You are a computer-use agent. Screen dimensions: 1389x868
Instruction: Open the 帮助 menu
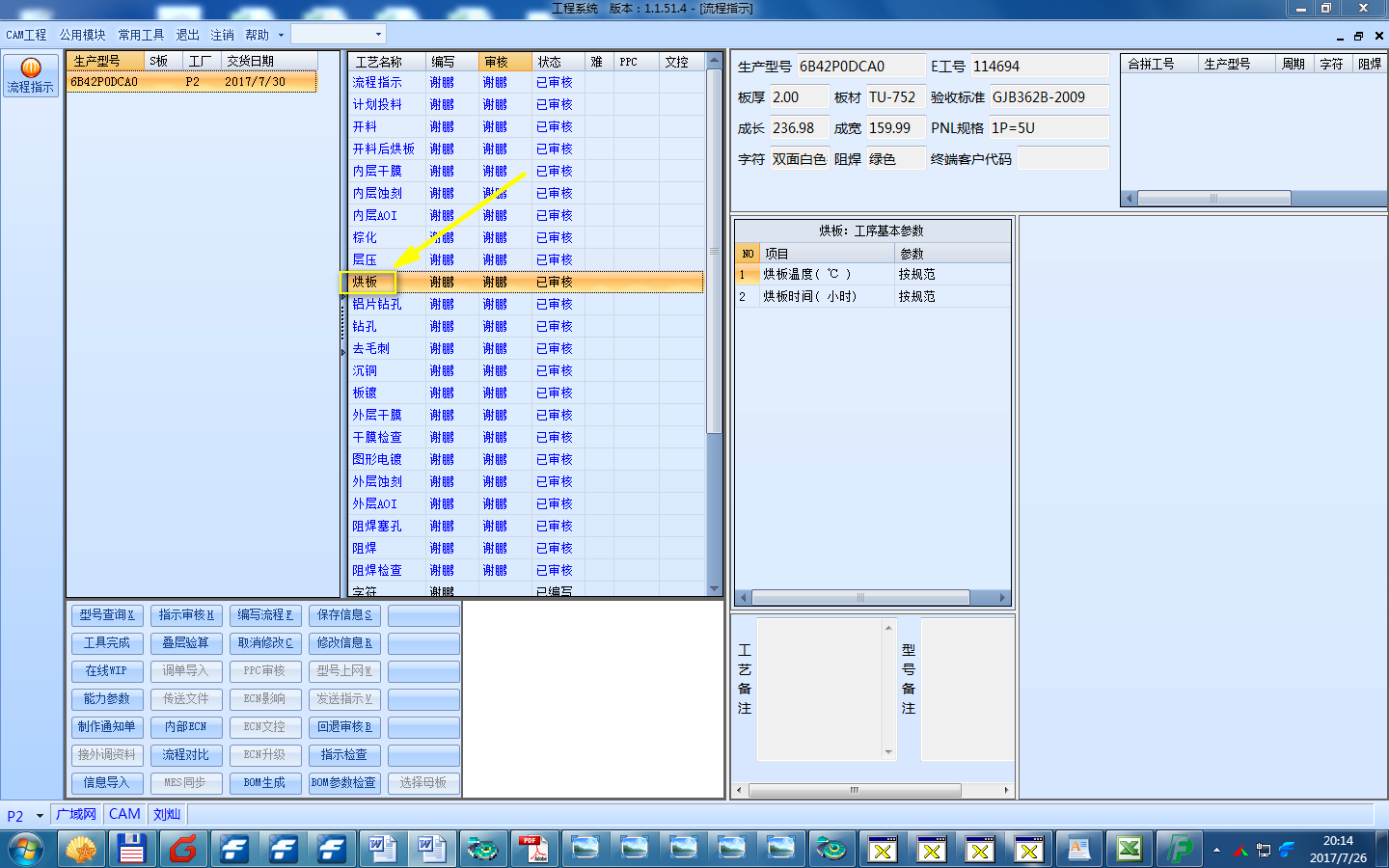click(x=257, y=35)
